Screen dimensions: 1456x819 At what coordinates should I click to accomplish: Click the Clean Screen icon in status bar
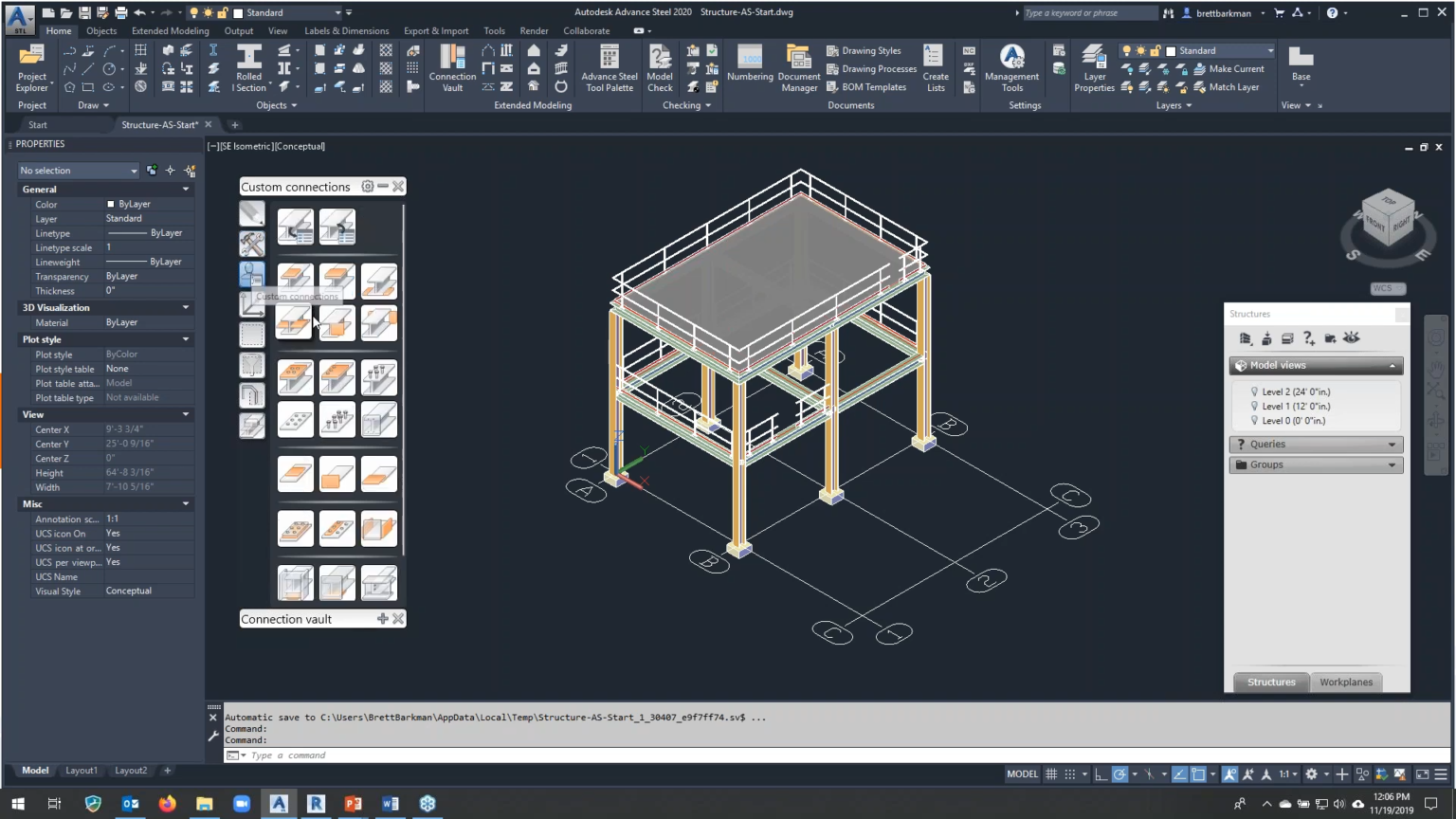tap(1422, 774)
